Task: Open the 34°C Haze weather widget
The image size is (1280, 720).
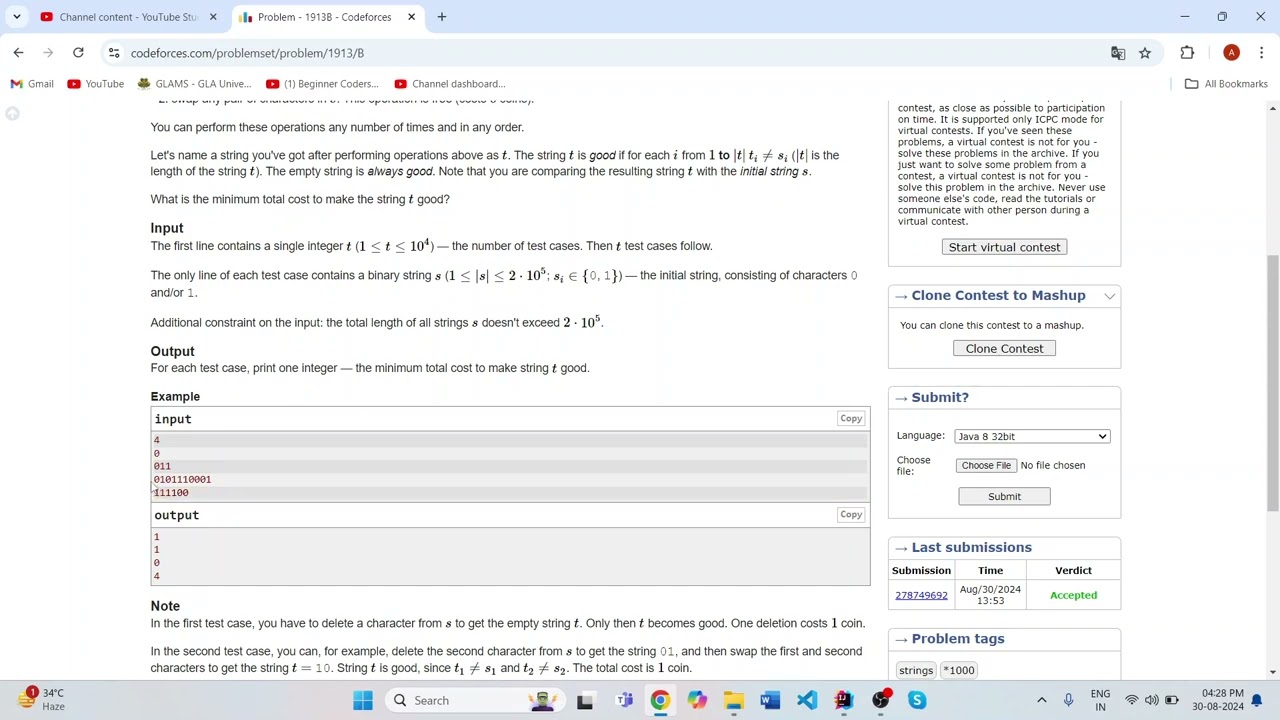Action: coord(40,700)
